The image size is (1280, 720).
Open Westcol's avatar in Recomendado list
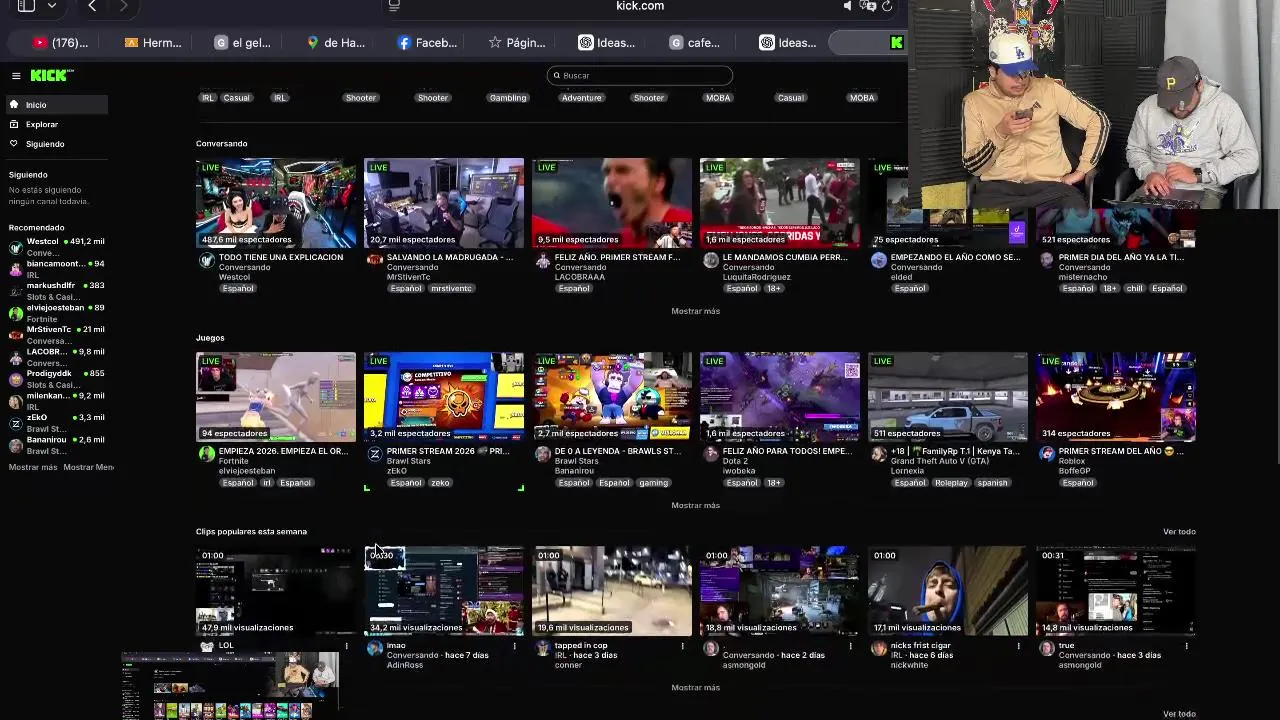(x=15, y=247)
